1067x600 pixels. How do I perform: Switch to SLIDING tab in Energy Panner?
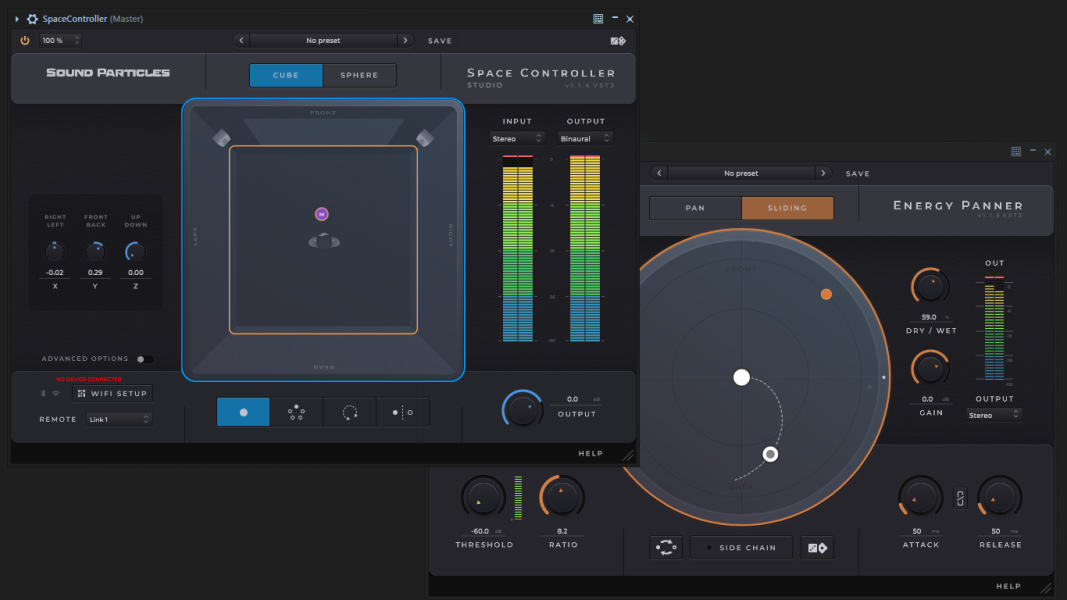point(787,208)
